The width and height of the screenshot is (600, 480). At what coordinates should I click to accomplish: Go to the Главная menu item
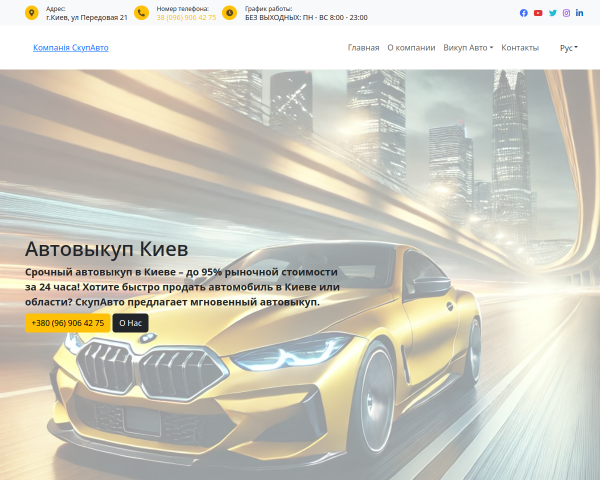(363, 48)
